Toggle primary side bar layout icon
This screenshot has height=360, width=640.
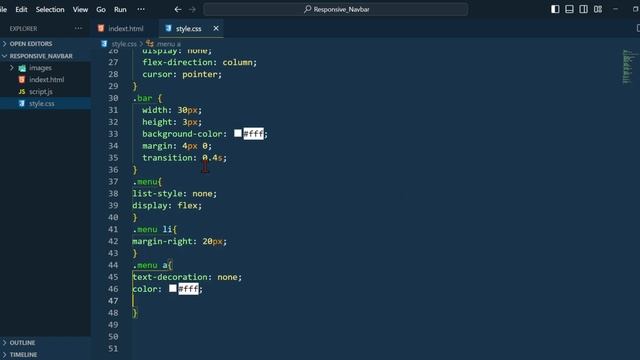coord(555,9)
